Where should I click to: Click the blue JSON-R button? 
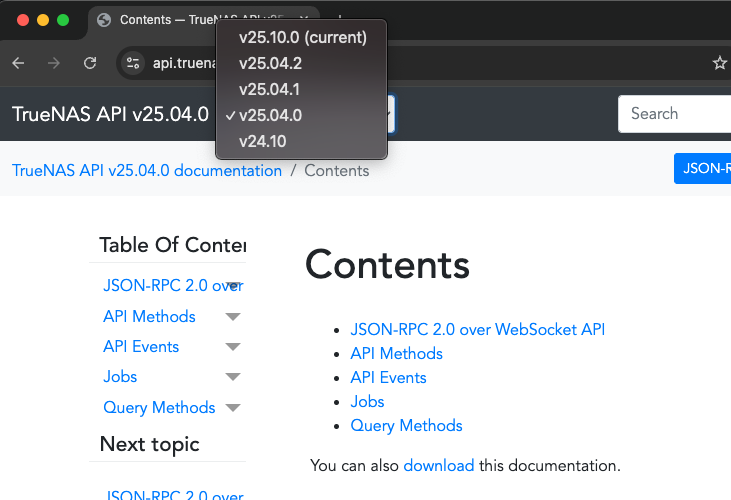[702, 168]
